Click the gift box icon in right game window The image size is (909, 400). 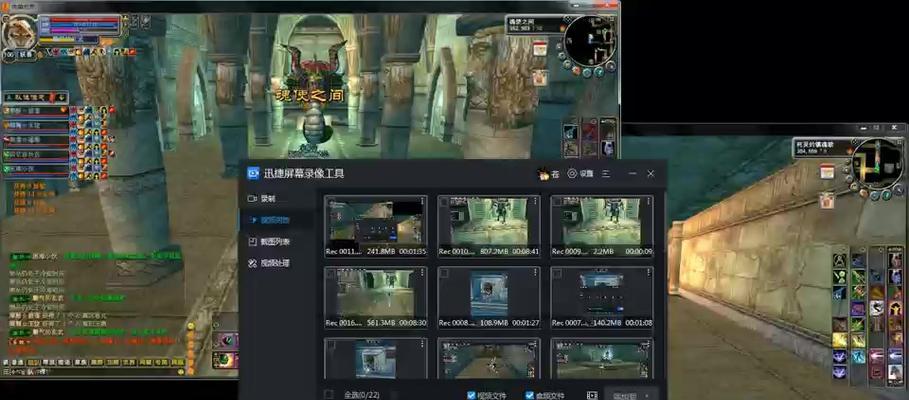click(827, 200)
